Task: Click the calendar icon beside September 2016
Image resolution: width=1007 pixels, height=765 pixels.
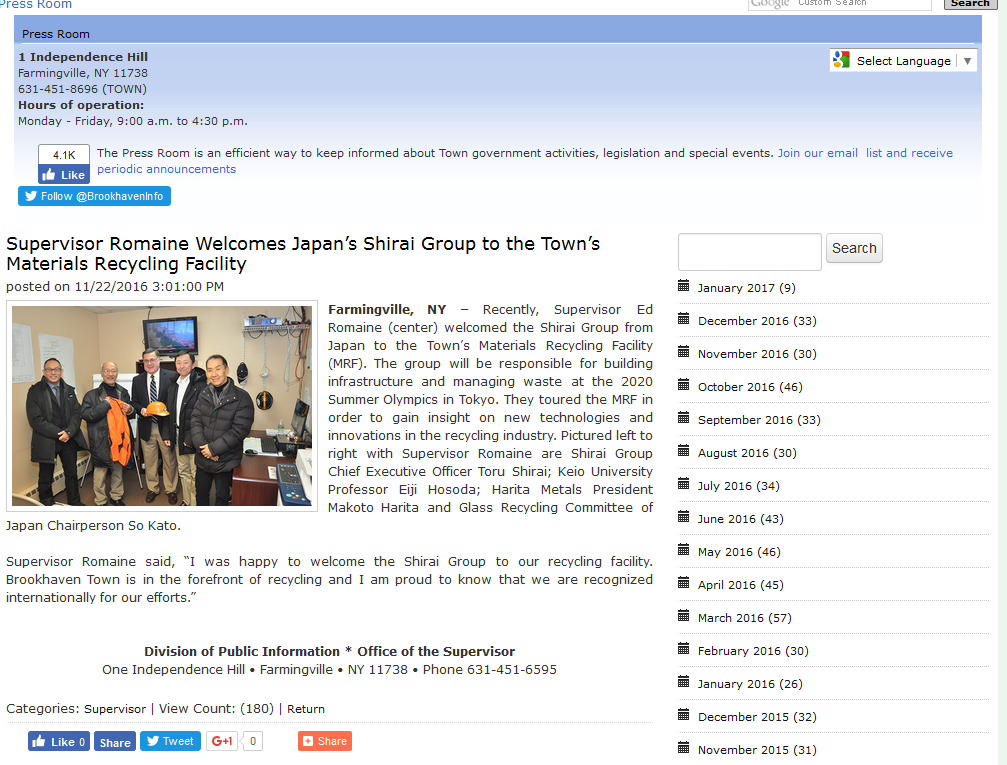Action: pos(683,418)
